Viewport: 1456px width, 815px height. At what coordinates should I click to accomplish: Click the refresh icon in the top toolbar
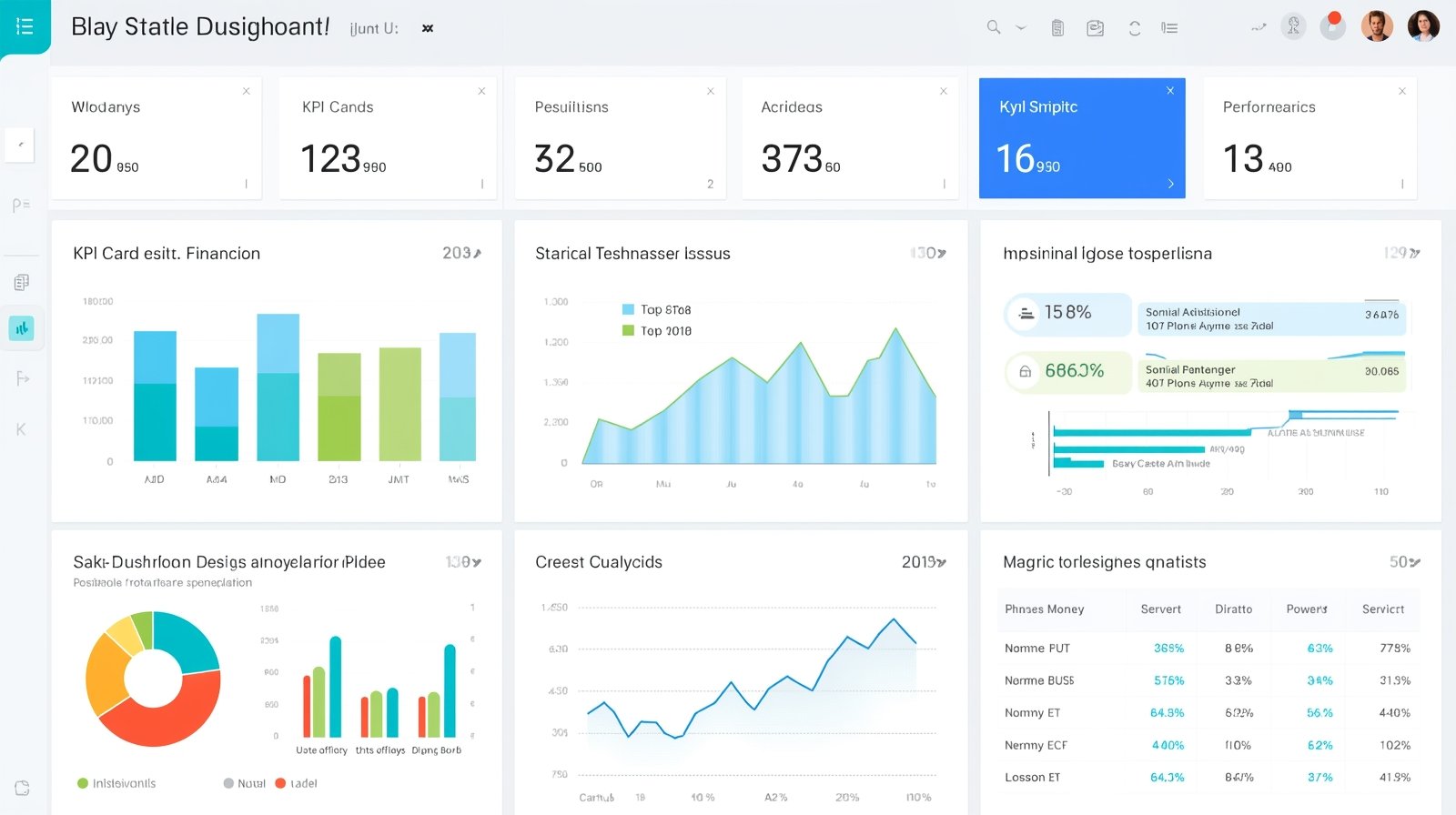[x=1134, y=28]
